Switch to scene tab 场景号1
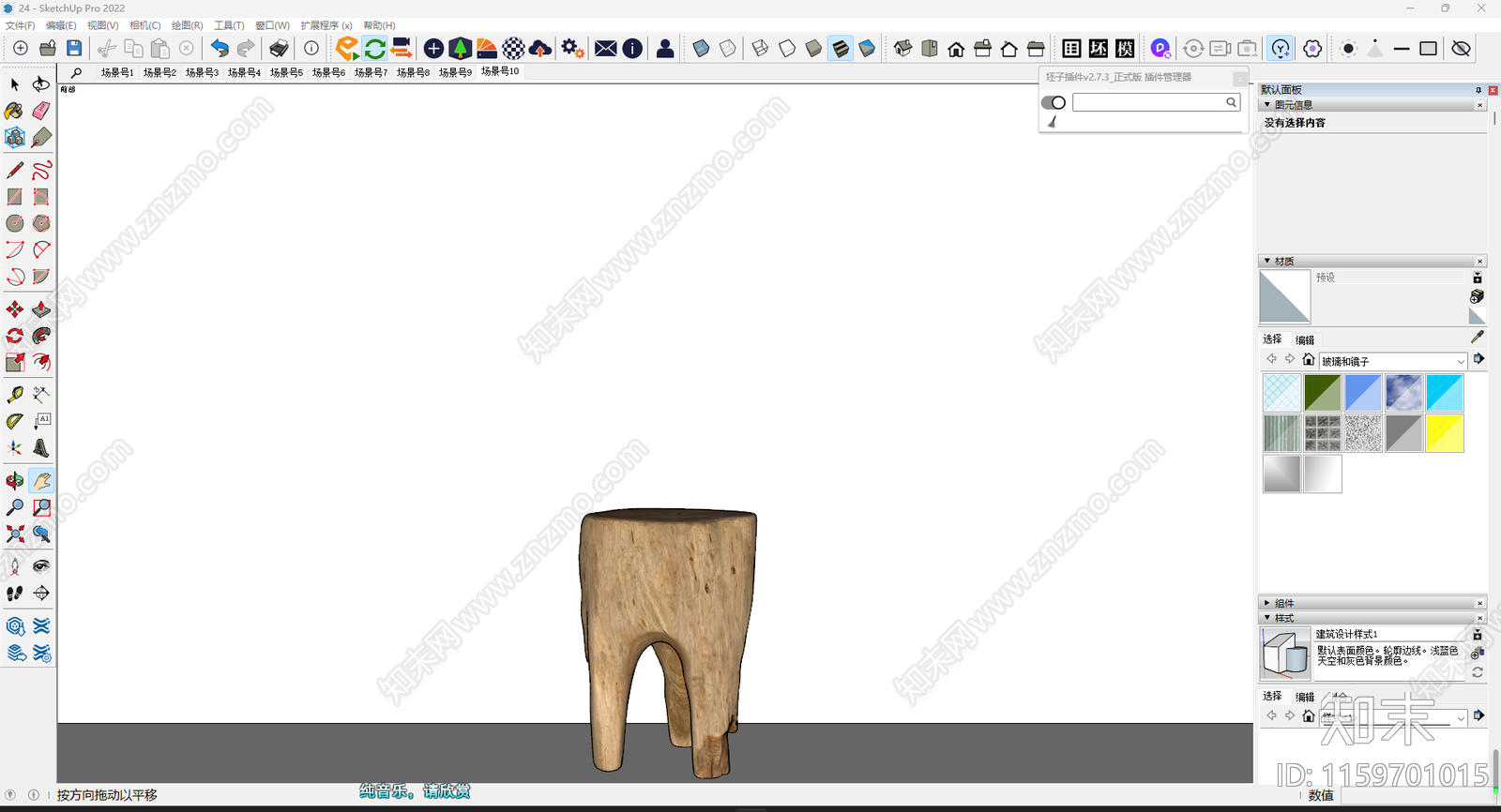 (117, 72)
